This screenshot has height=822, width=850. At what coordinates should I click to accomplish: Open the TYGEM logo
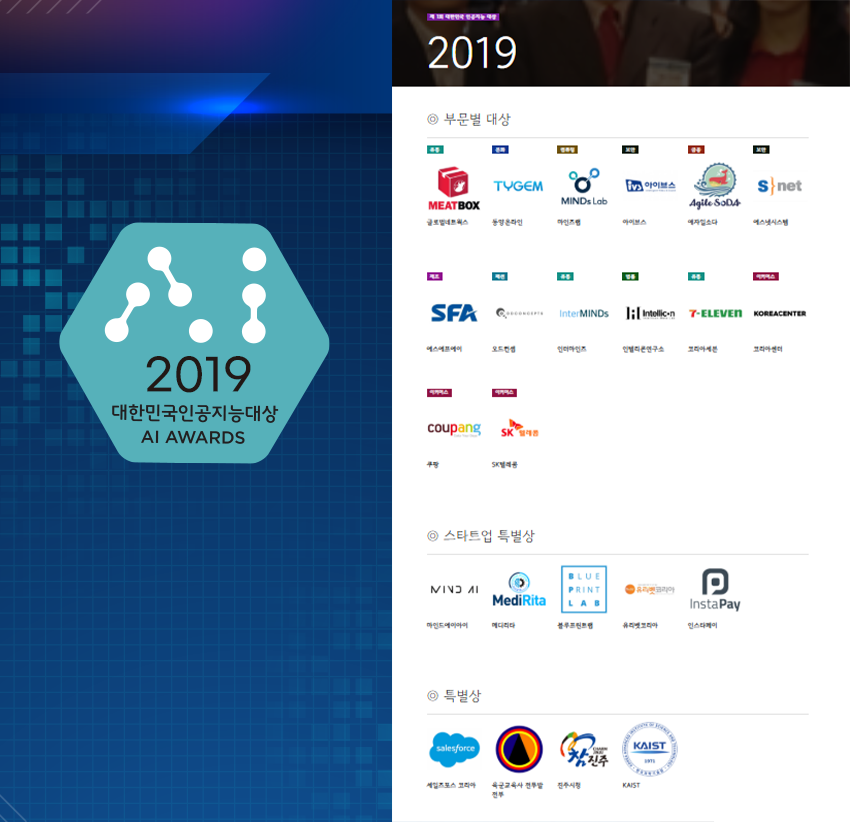(x=518, y=186)
